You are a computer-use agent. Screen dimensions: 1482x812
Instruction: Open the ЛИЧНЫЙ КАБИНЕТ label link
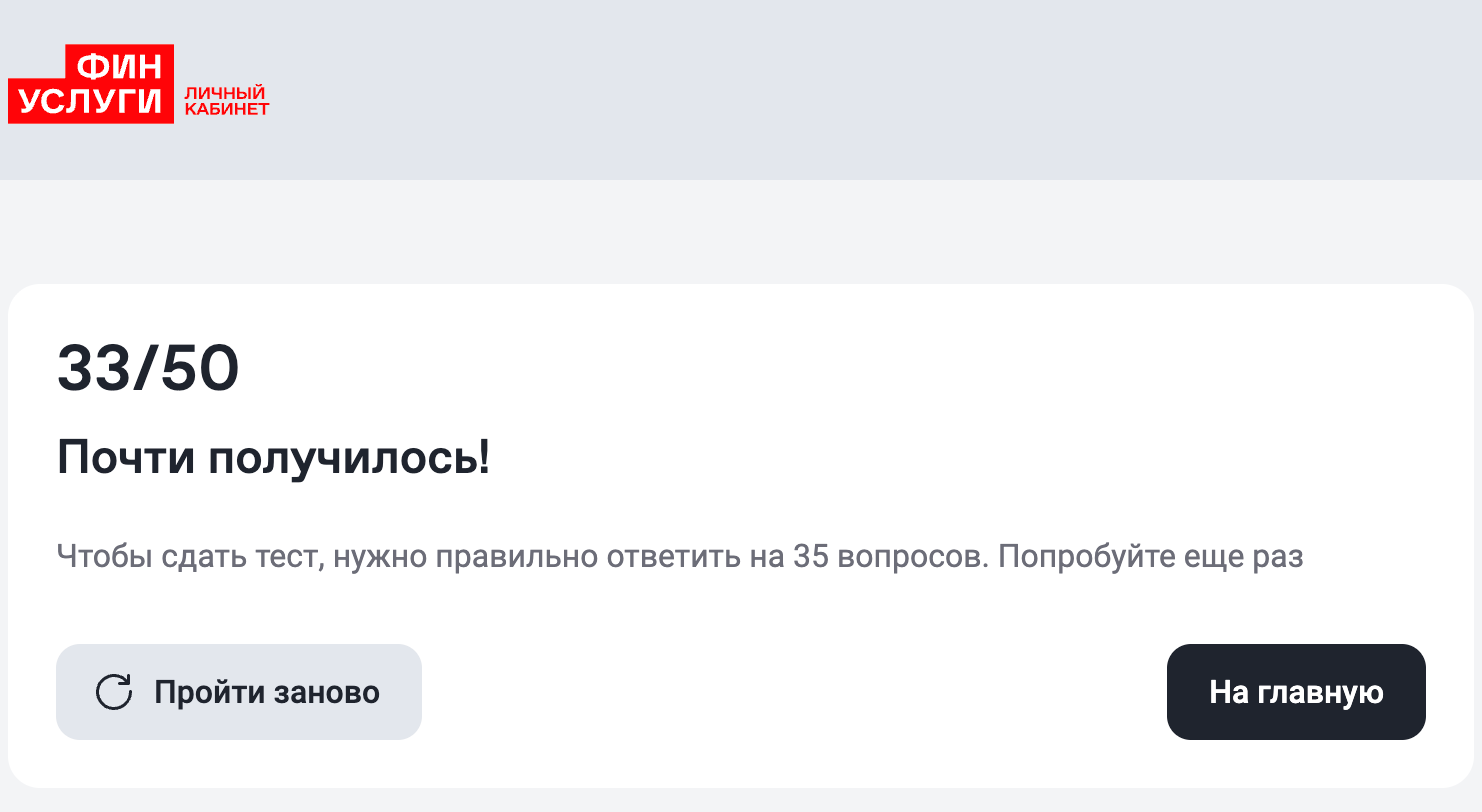tap(227, 101)
